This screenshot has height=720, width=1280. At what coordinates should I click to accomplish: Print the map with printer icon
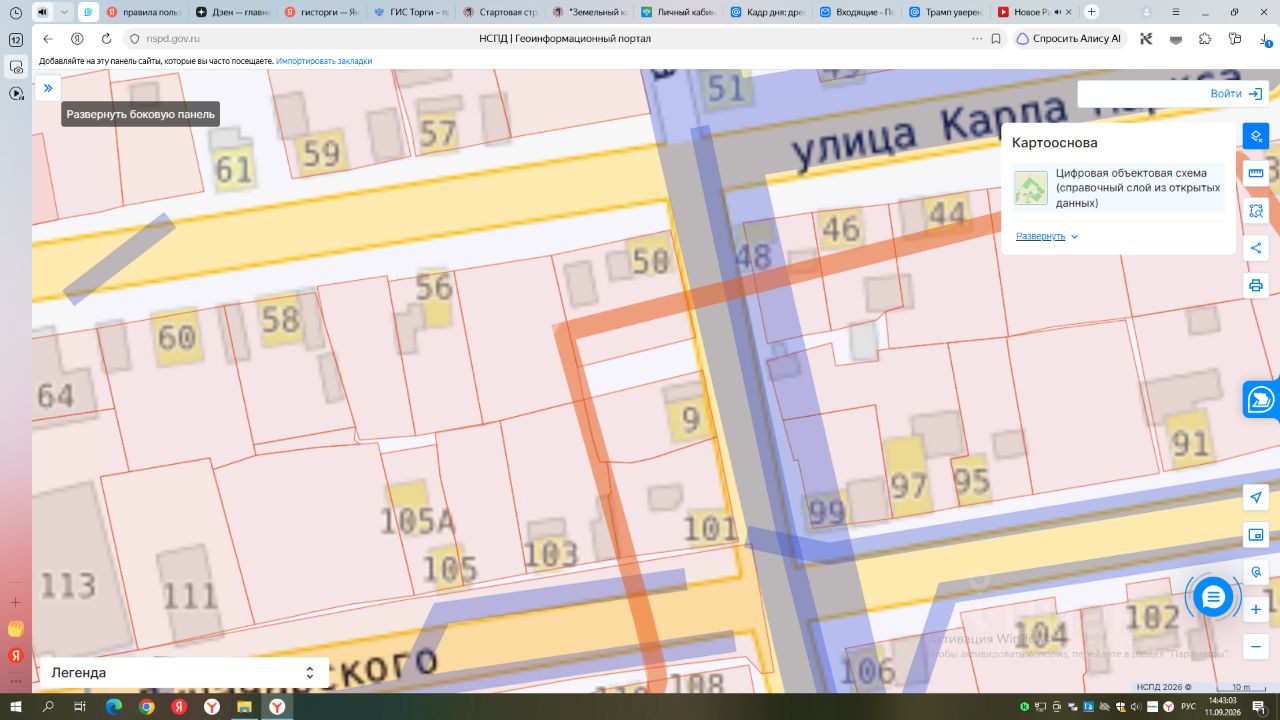1256,286
